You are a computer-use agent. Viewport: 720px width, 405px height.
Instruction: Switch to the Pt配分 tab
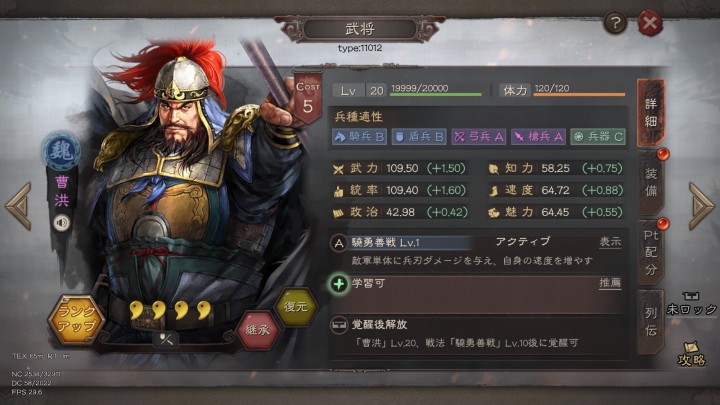651,252
